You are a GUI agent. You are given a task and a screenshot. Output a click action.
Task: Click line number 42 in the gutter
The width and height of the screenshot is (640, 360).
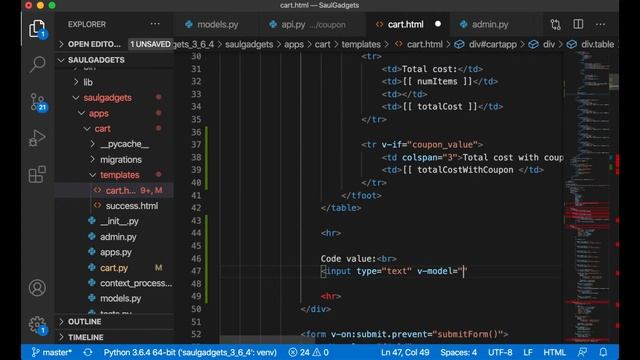(x=196, y=208)
